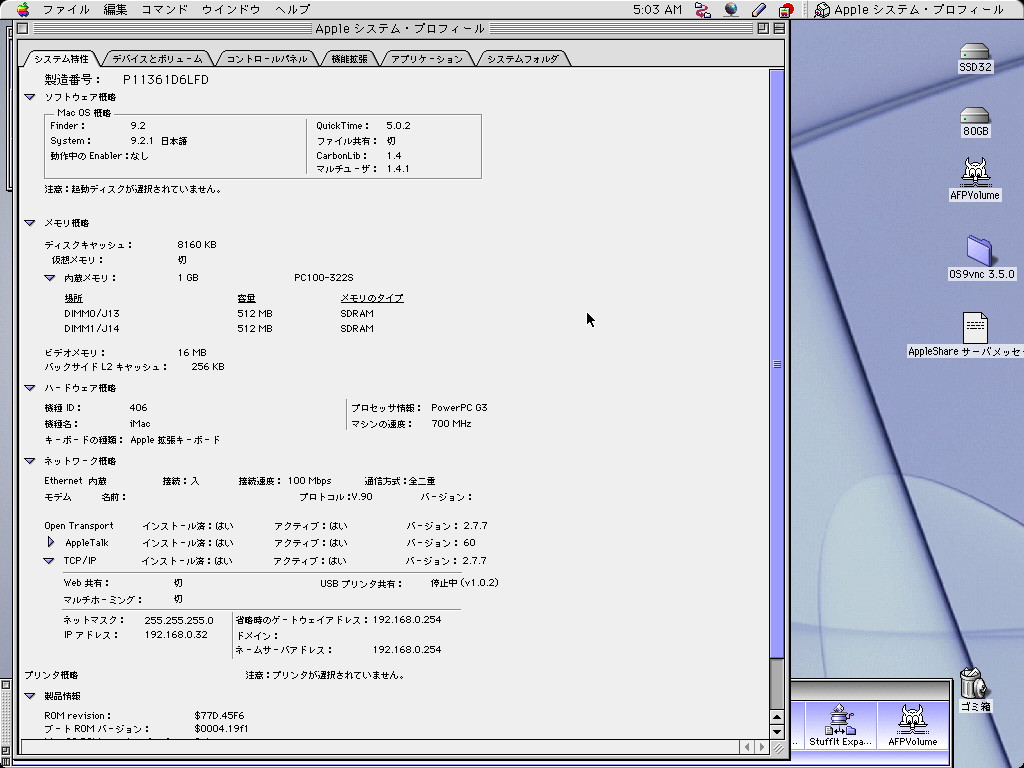
Task: Expand the AppleTalk details triangle
Action: tap(50, 542)
